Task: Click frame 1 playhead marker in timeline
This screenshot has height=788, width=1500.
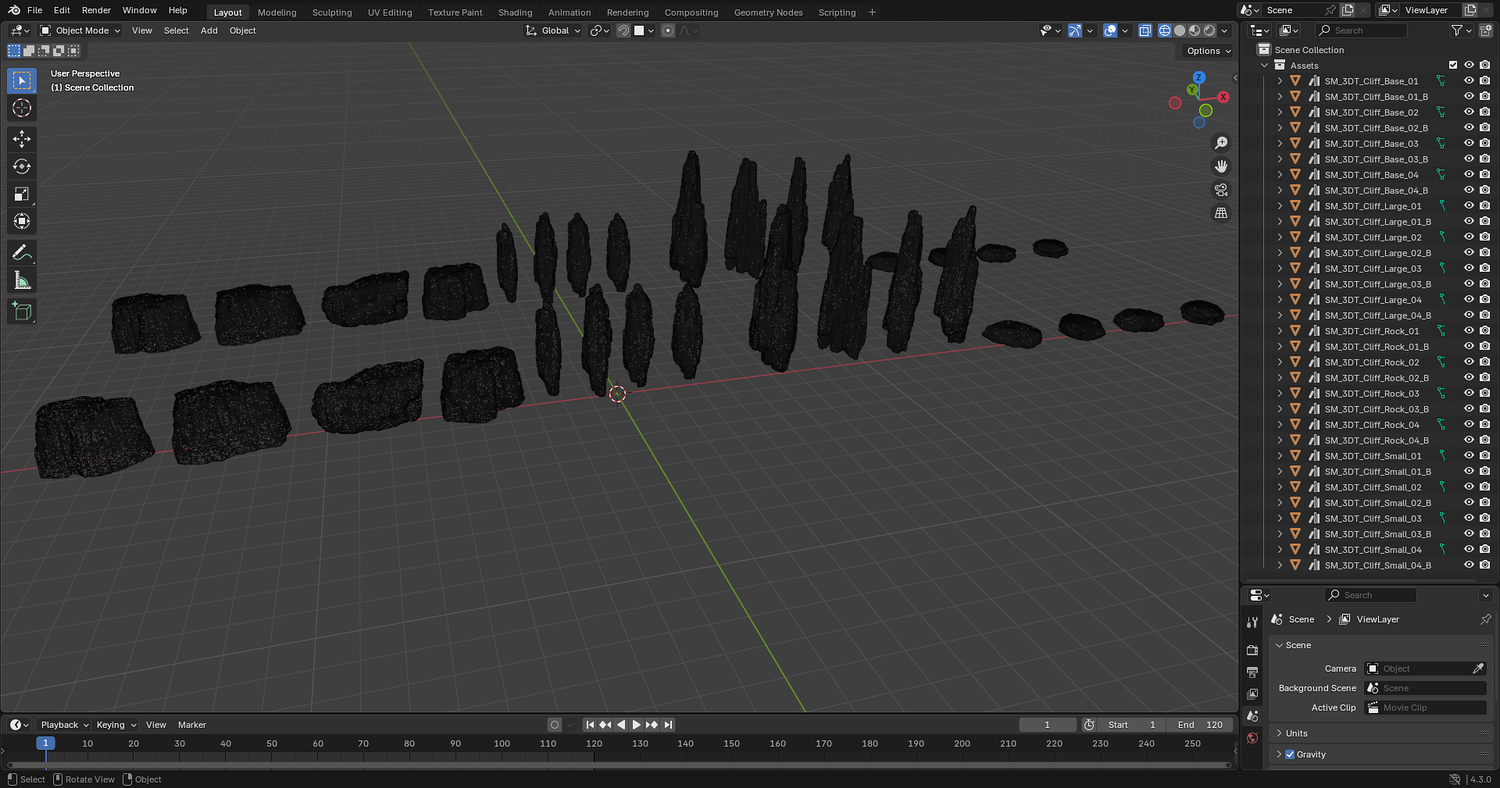Action: click(x=45, y=743)
